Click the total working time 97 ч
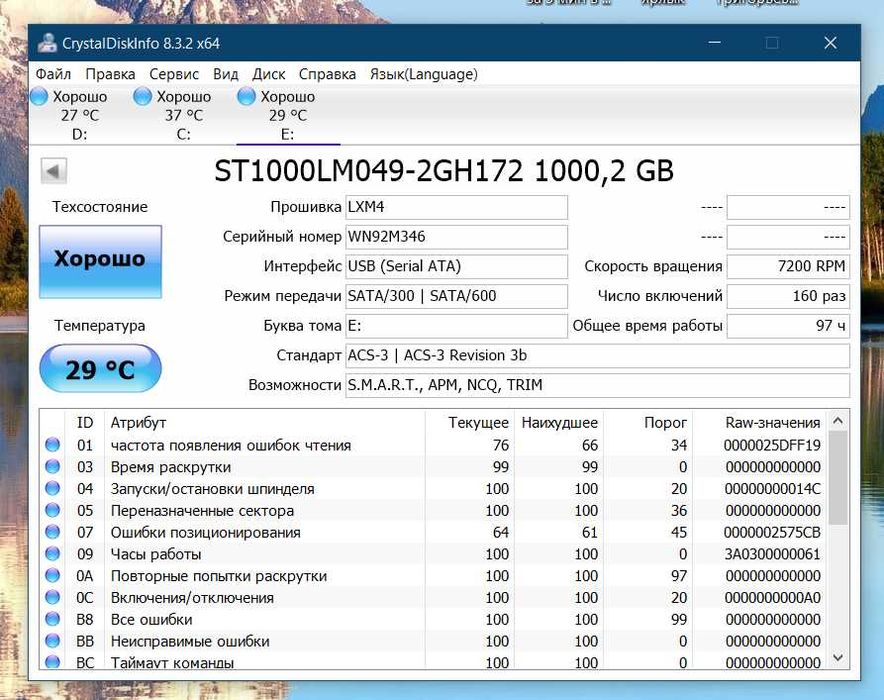The image size is (884, 700). 788,326
